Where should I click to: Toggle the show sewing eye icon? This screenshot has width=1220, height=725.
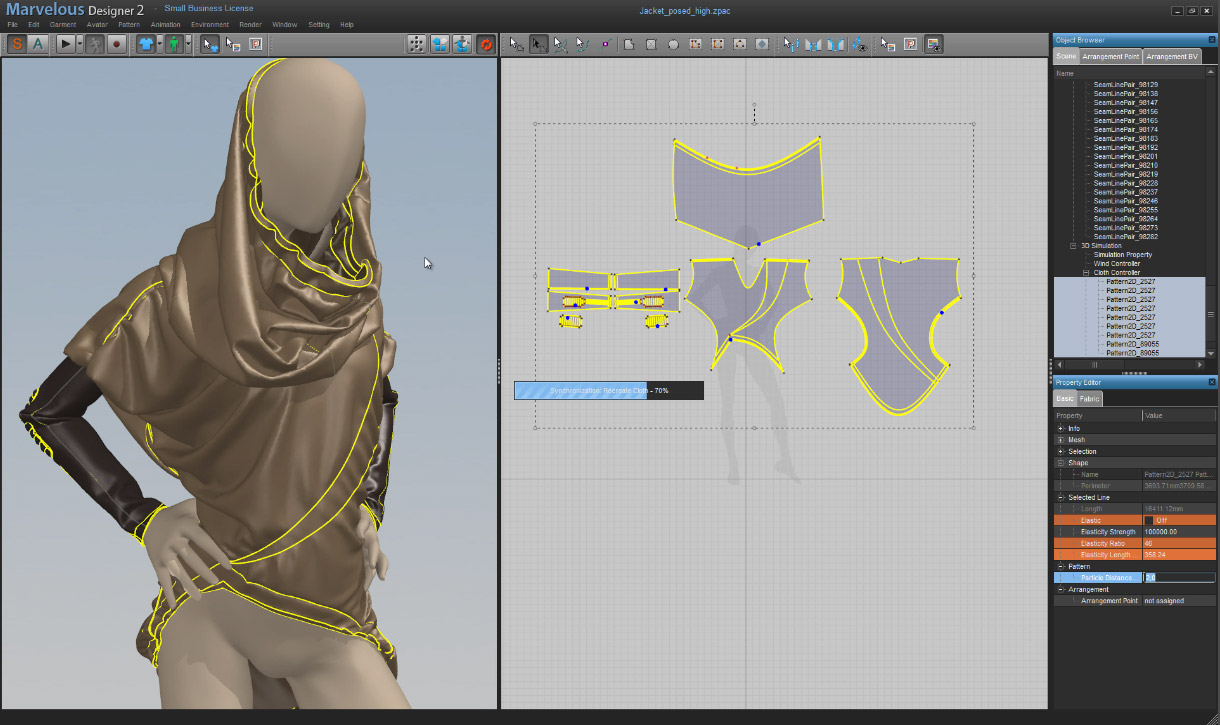click(x=859, y=44)
